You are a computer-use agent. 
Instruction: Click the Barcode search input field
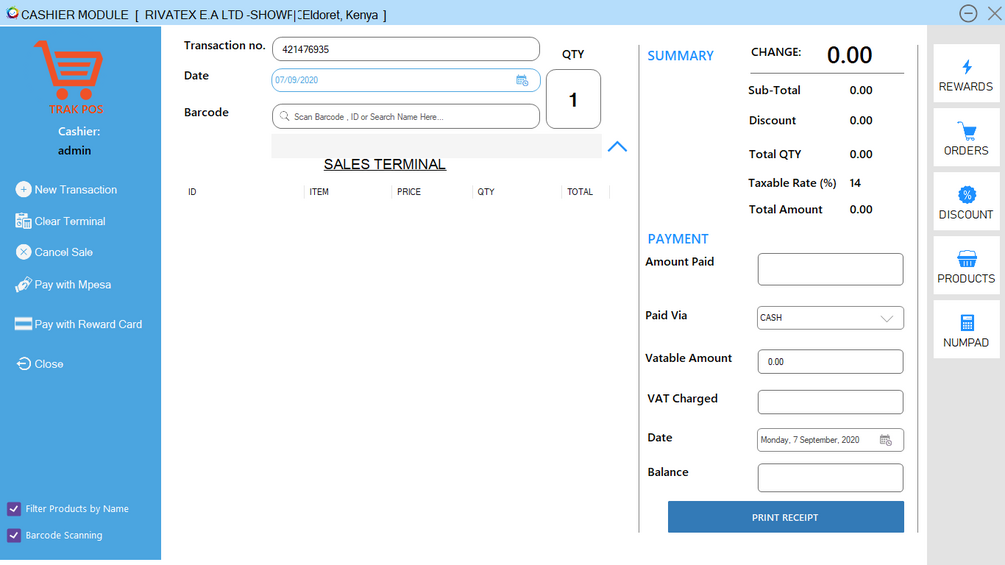(x=406, y=117)
